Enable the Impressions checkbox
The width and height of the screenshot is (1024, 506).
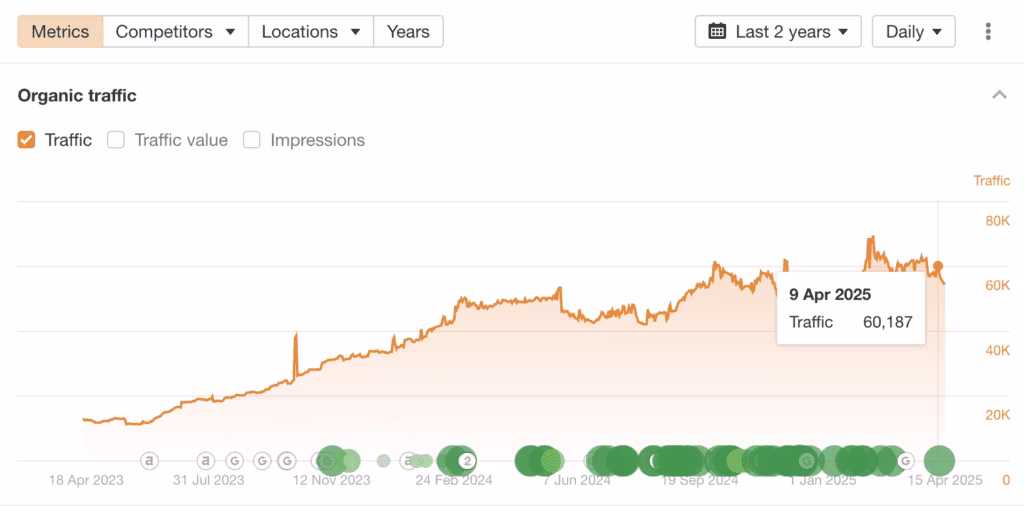coord(251,140)
